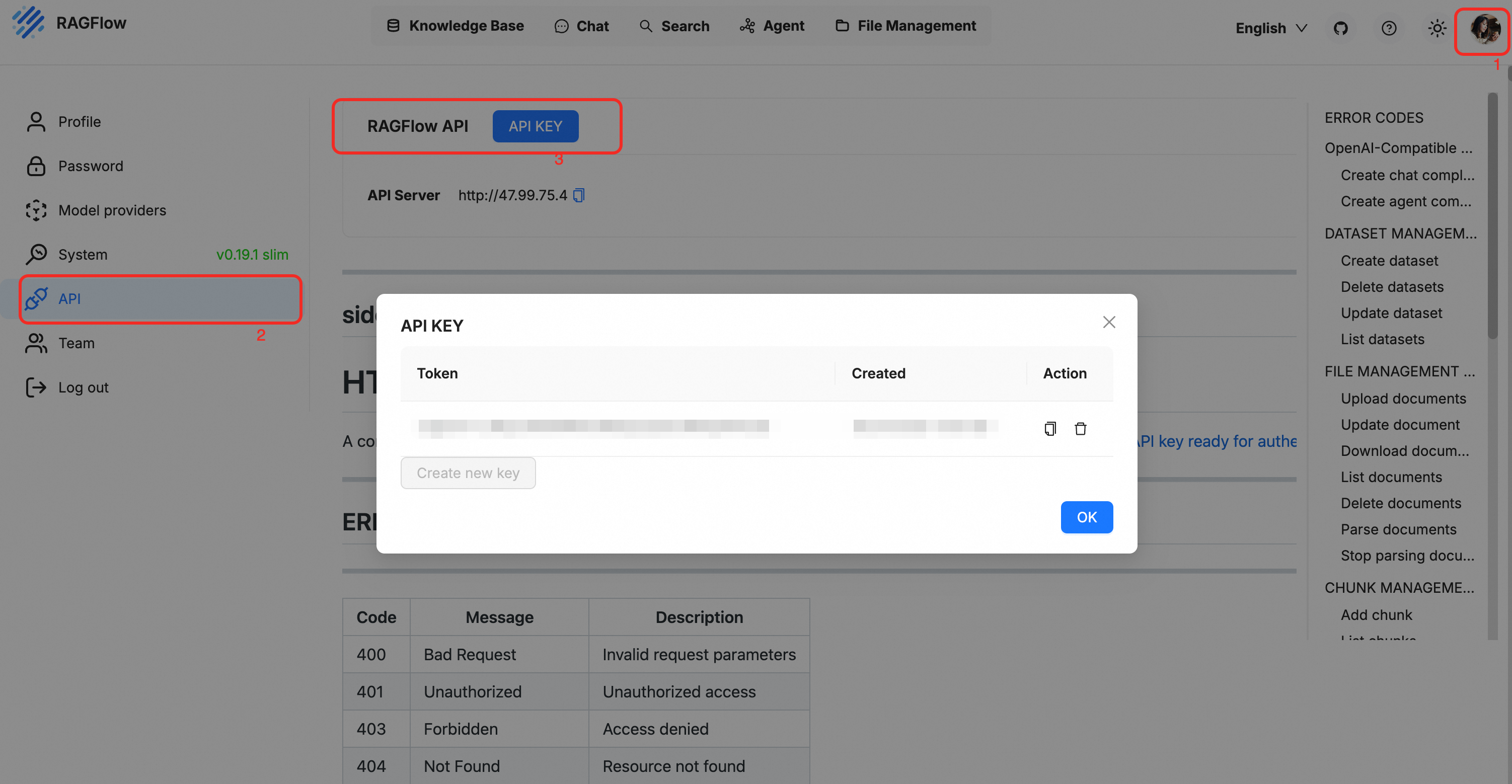Select Model providers in the settings sidebar
Image resolution: width=1512 pixels, height=784 pixels.
112,210
